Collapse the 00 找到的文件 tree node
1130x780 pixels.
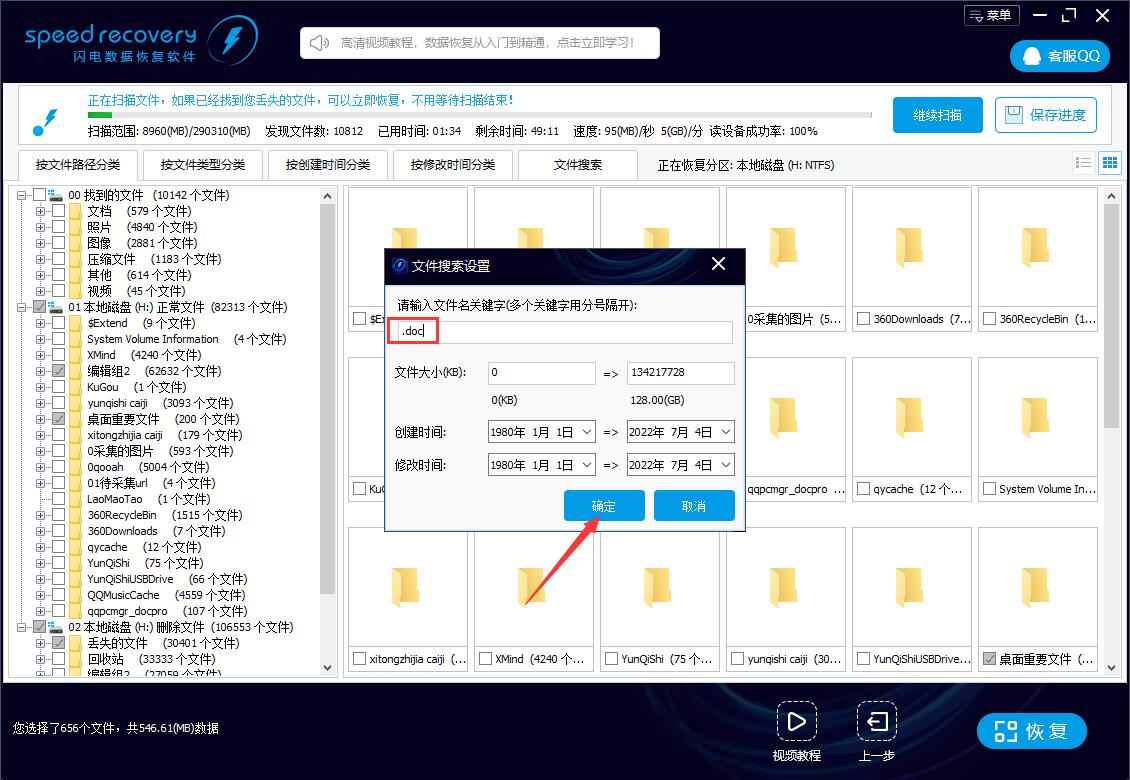pos(22,195)
